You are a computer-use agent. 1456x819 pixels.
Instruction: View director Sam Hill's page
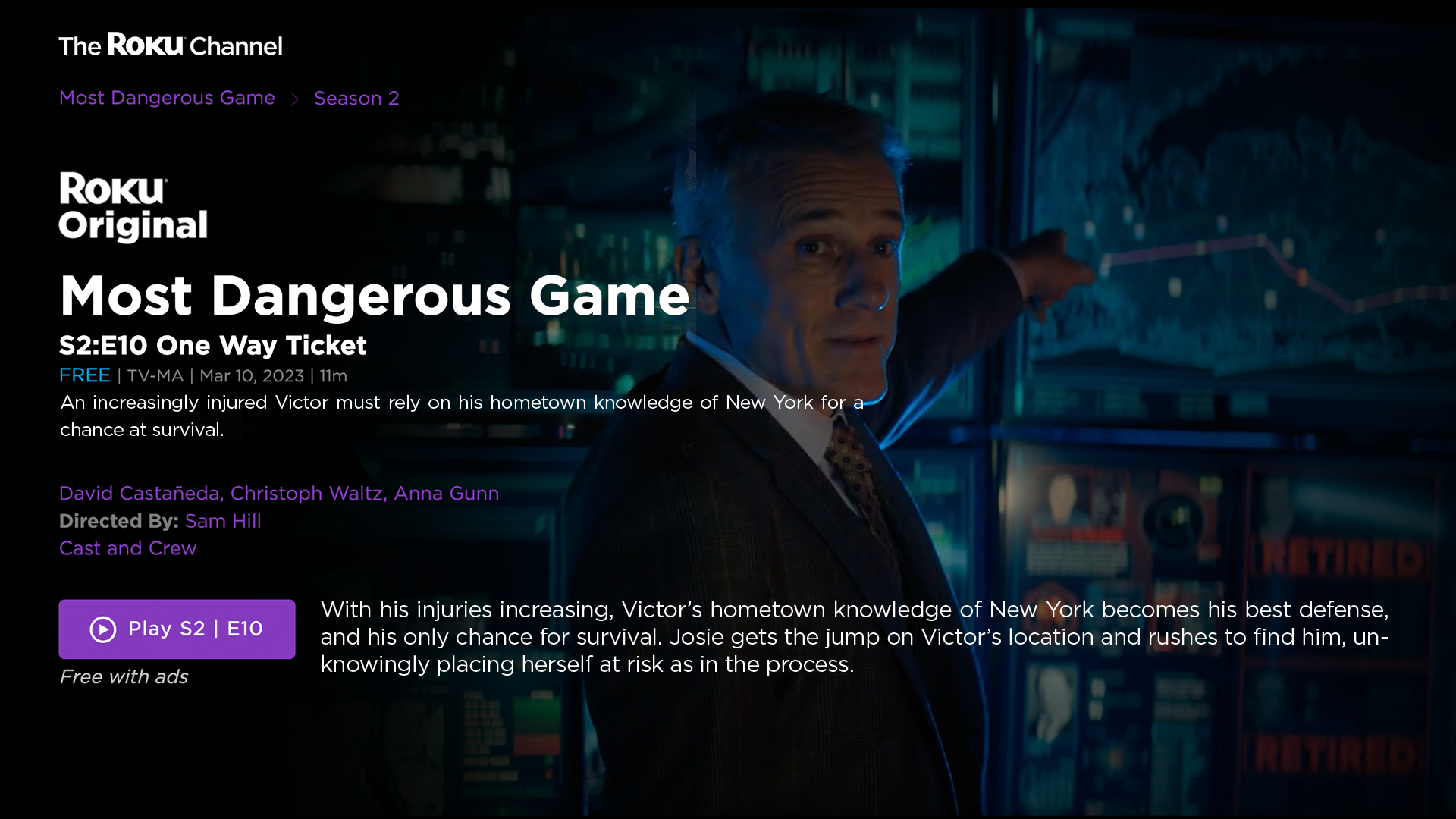click(x=223, y=521)
